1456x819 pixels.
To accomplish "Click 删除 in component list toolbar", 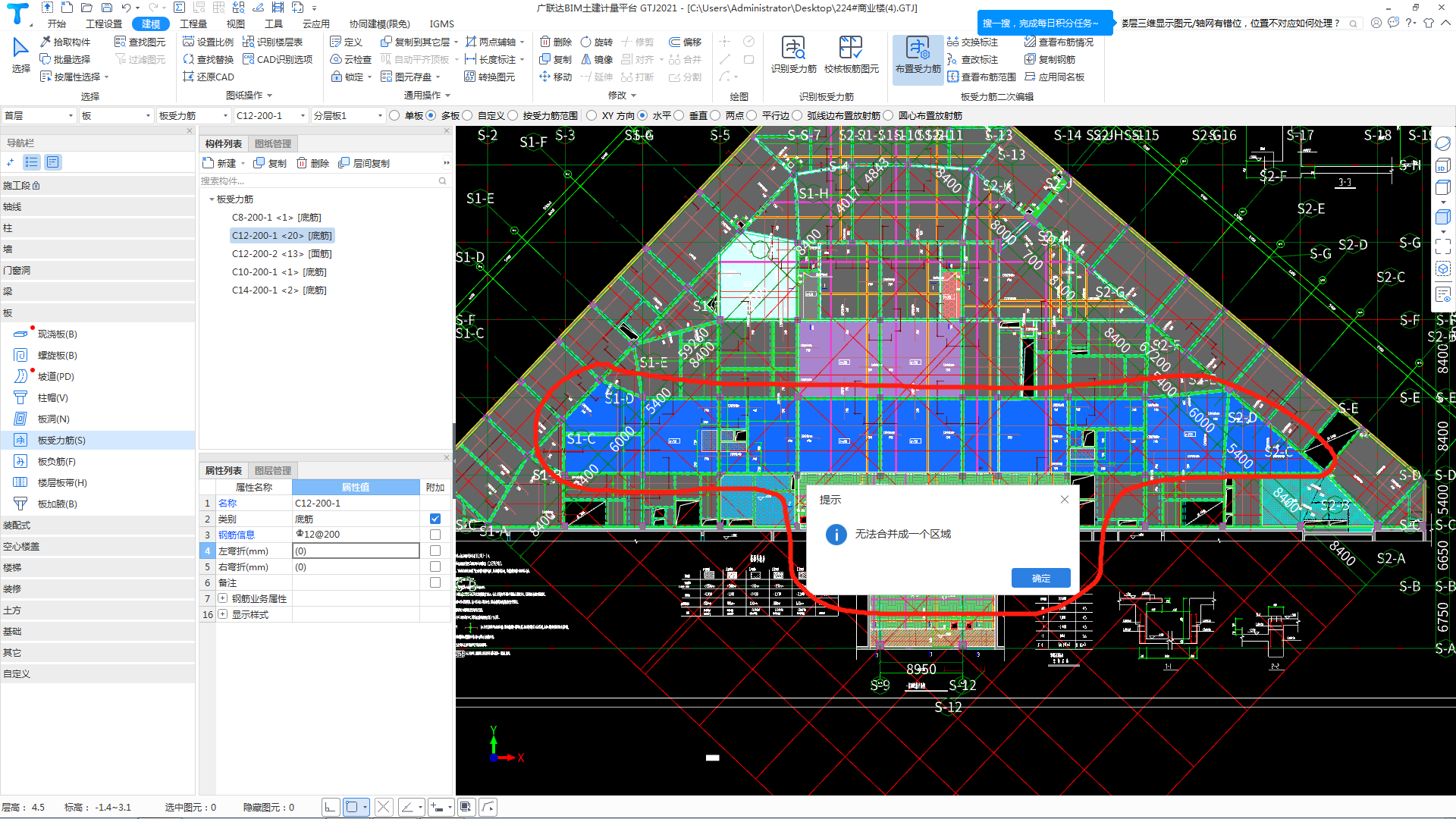I will tap(313, 163).
